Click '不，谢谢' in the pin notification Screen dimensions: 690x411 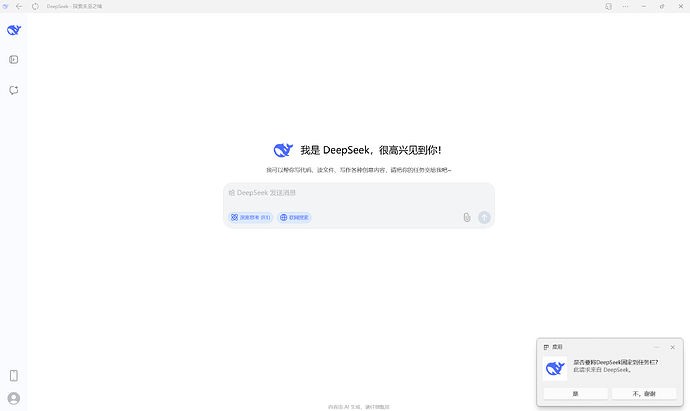[x=644, y=394]
